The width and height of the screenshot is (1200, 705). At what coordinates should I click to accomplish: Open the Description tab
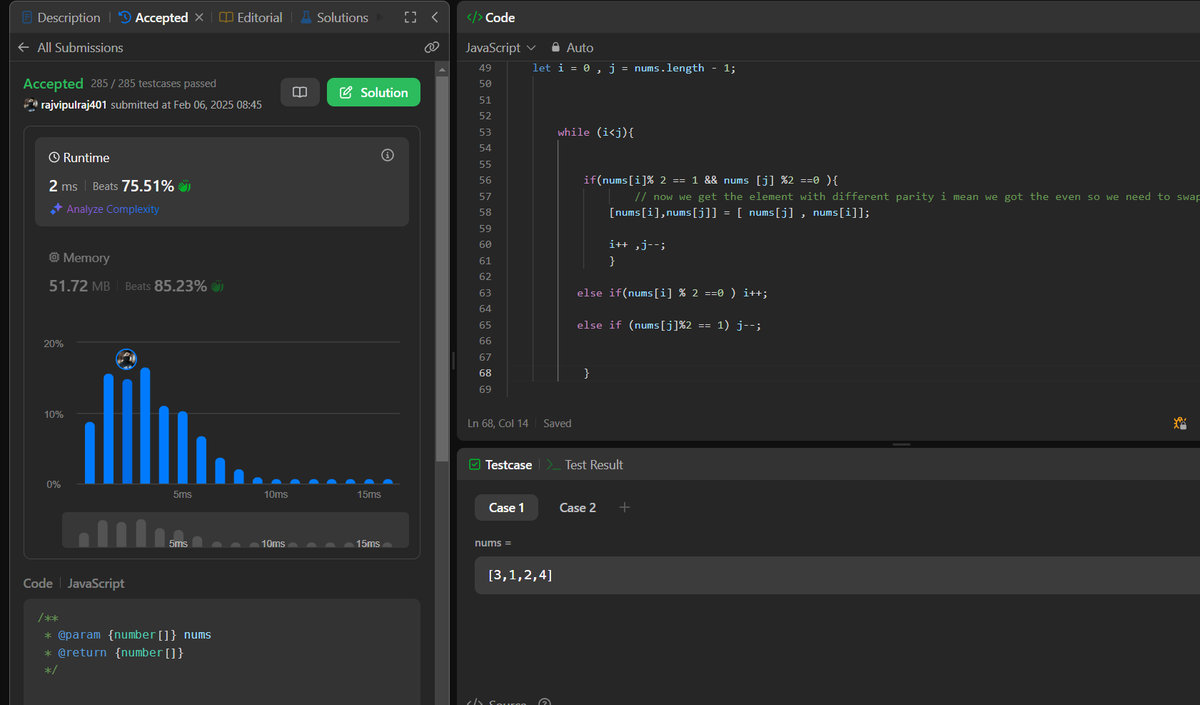tap(60, 17)
